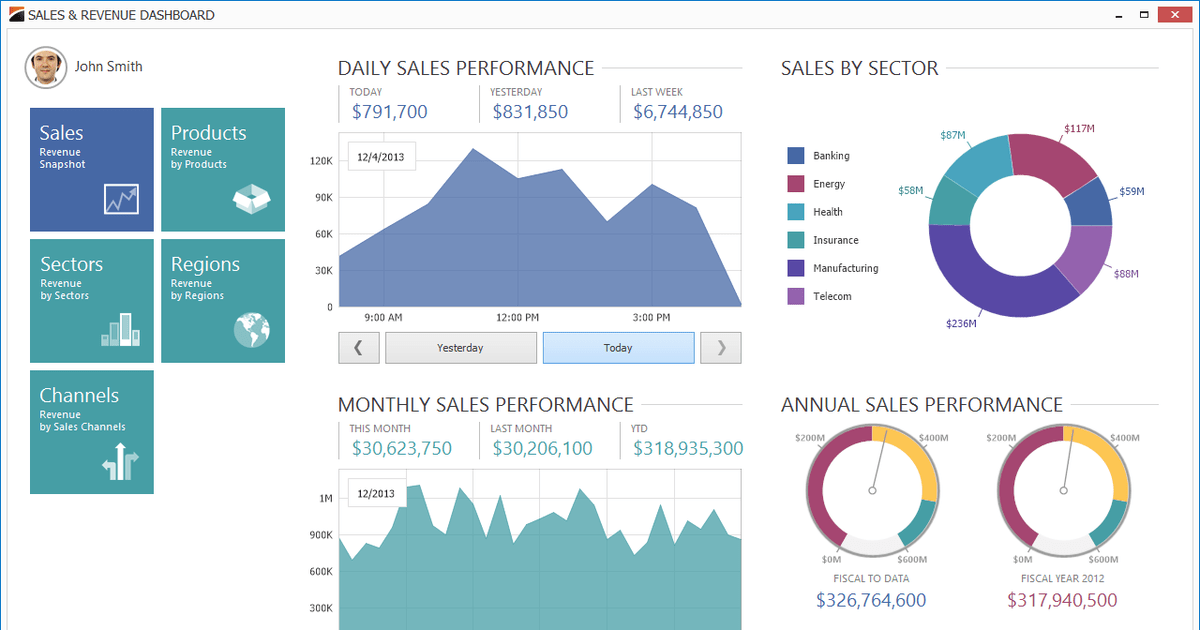The image size is (1200, 630).
Task: Click the line chart icon on the Sales tile
Action: pyautogui.click(x=122, y=201)
